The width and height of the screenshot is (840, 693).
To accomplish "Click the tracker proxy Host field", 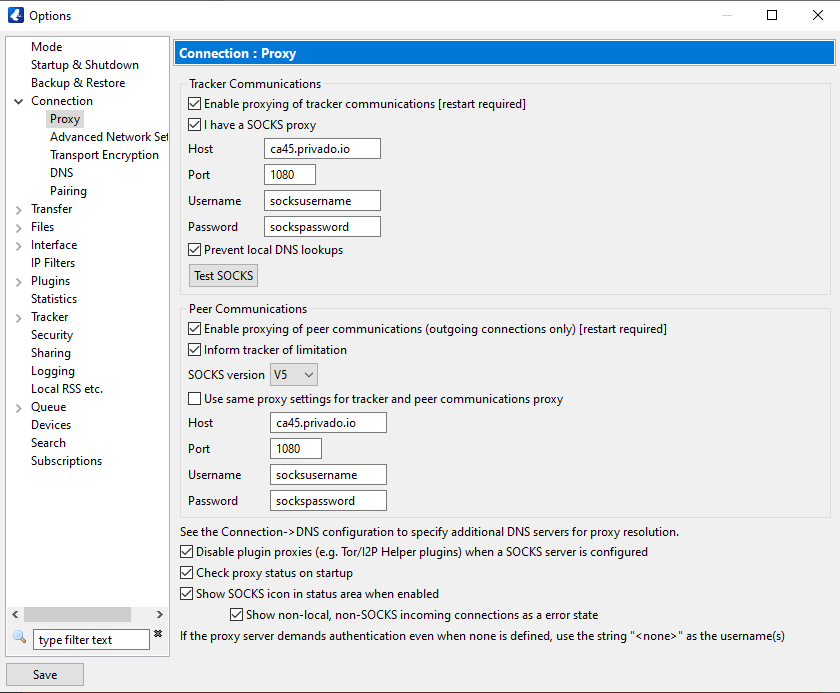I will 323,149.
